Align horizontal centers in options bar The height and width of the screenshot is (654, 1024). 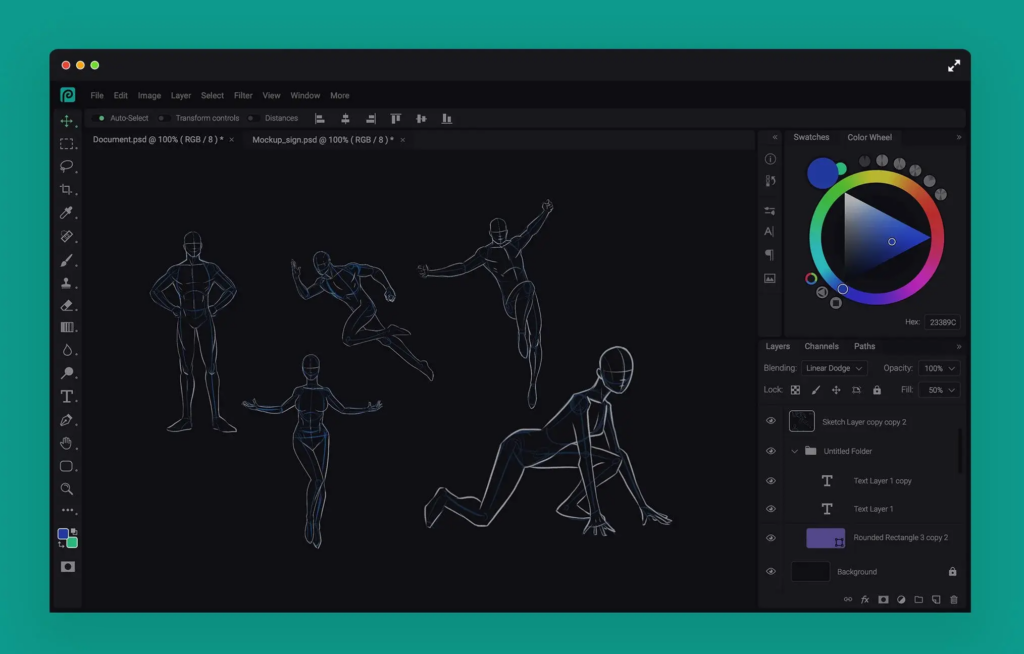tap(345, 118)
